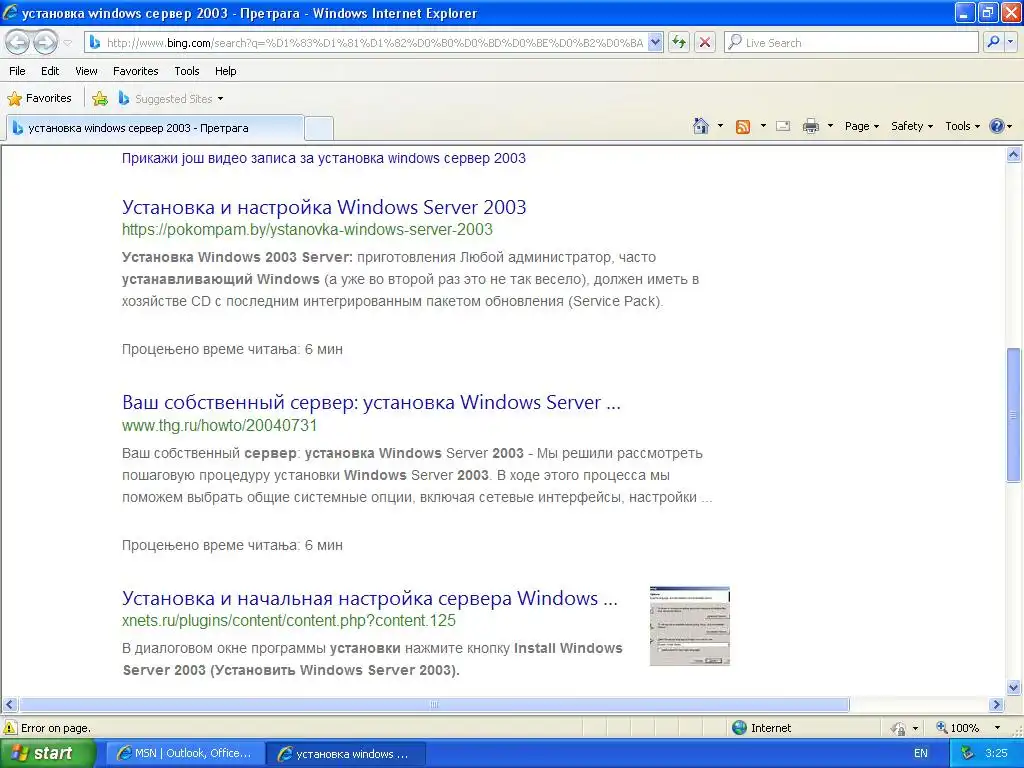Click the 3:25 clock in tray
The image size is (1024, 768).
tap(996, 753)
